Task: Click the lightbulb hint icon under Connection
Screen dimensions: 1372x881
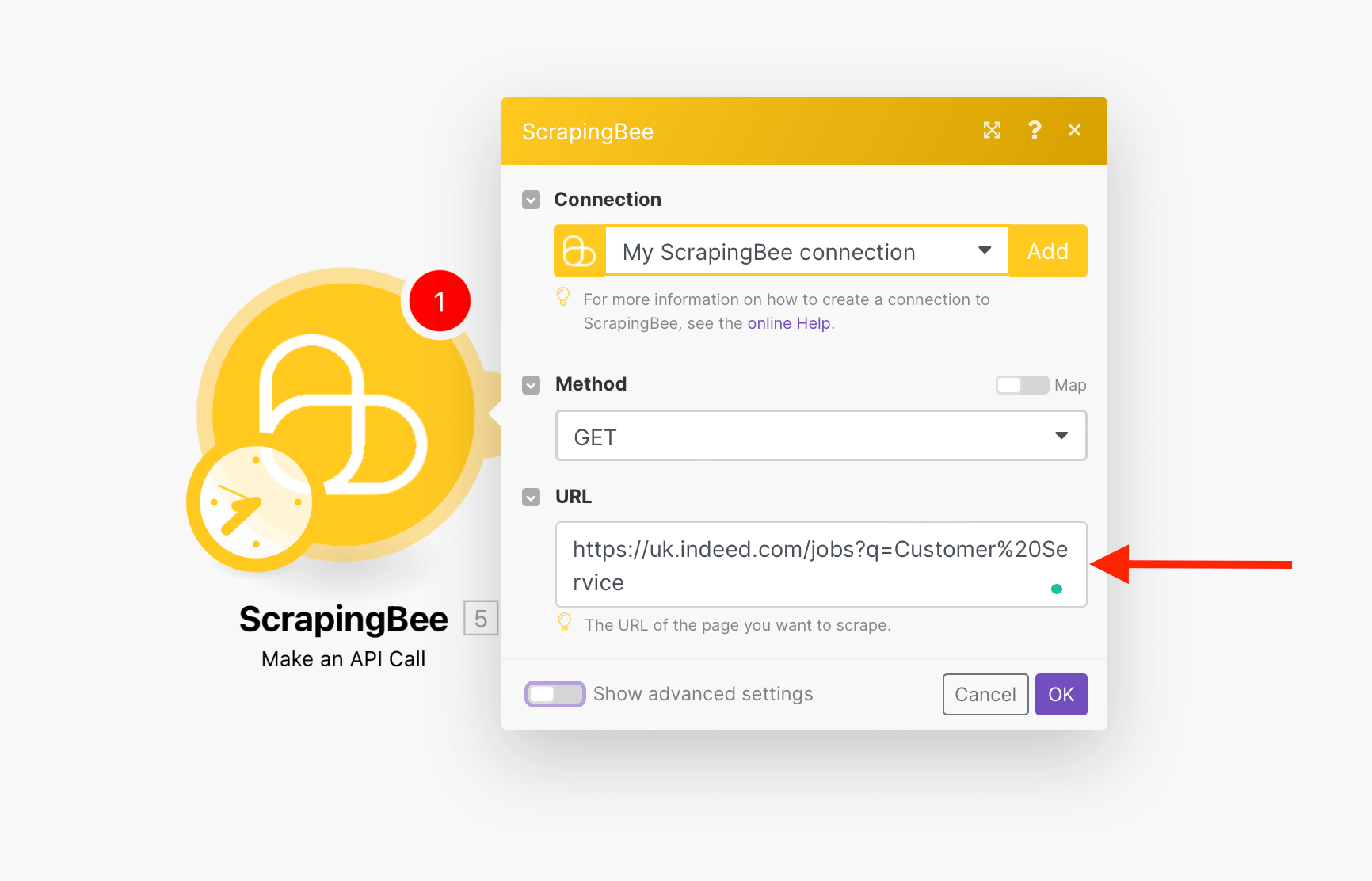Action: tap(563, 297)
